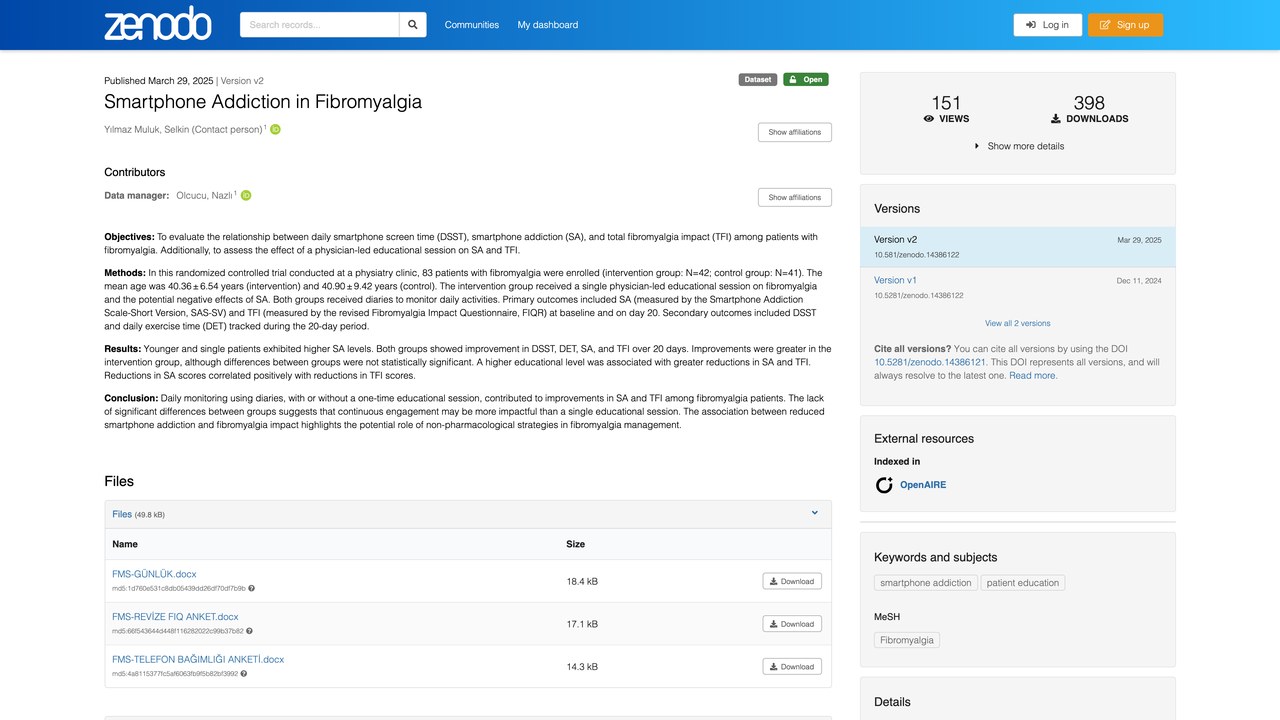Click the 151 views count

(x=946, y=103)
